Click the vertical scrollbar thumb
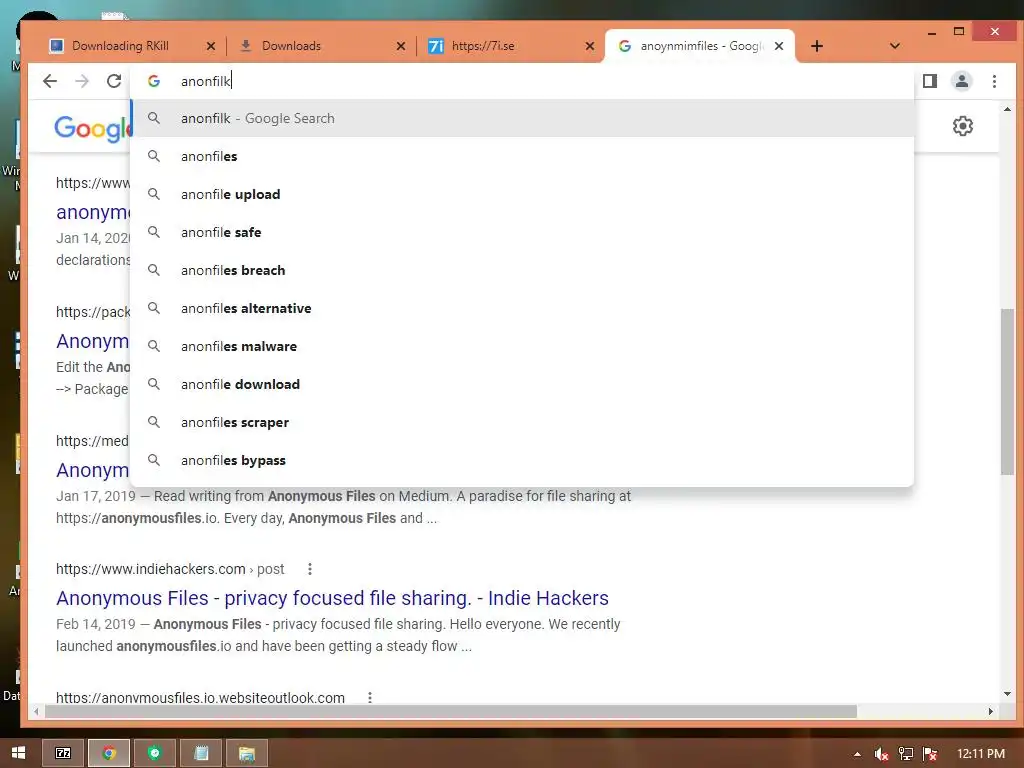 tap(1006, 391)
